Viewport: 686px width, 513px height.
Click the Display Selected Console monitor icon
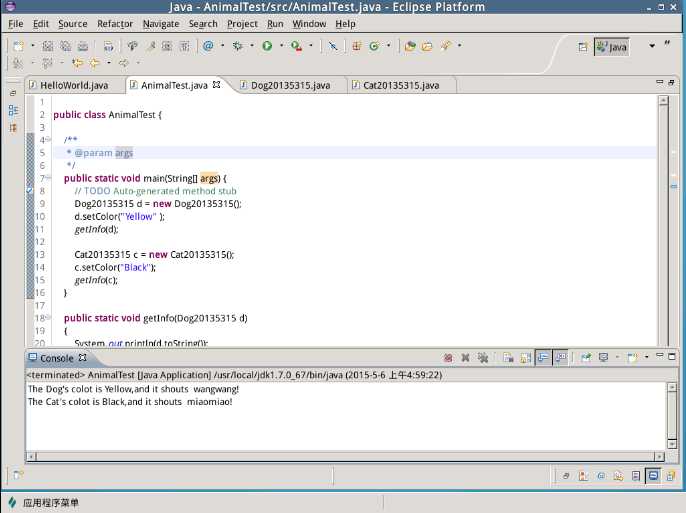tap(603, 358)
